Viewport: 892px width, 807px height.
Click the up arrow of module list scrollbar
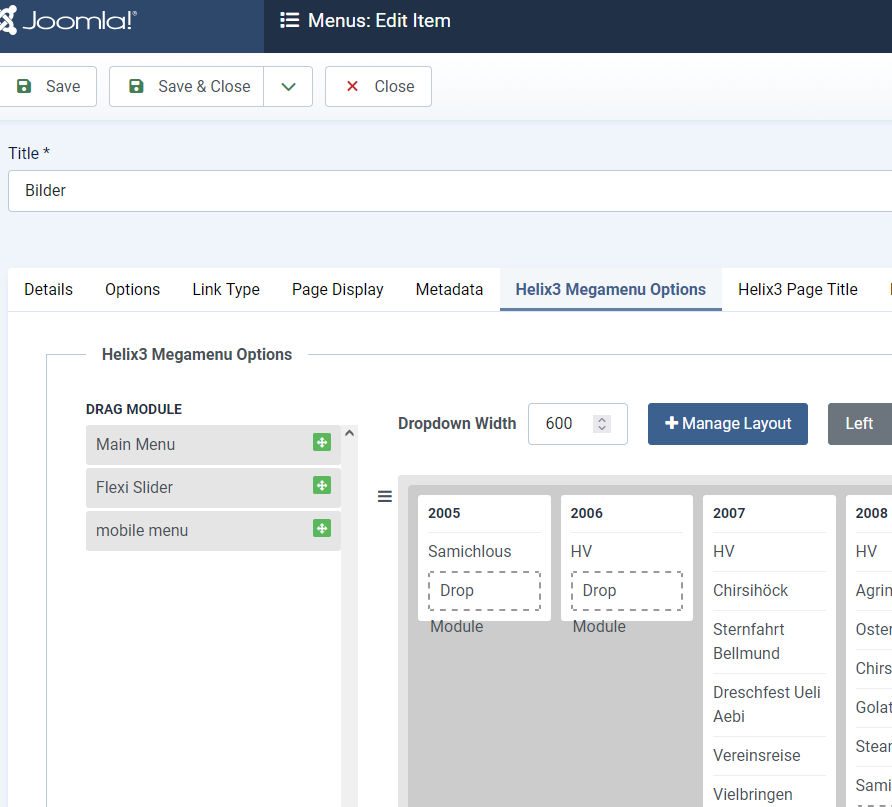click(x=349, y=434)
